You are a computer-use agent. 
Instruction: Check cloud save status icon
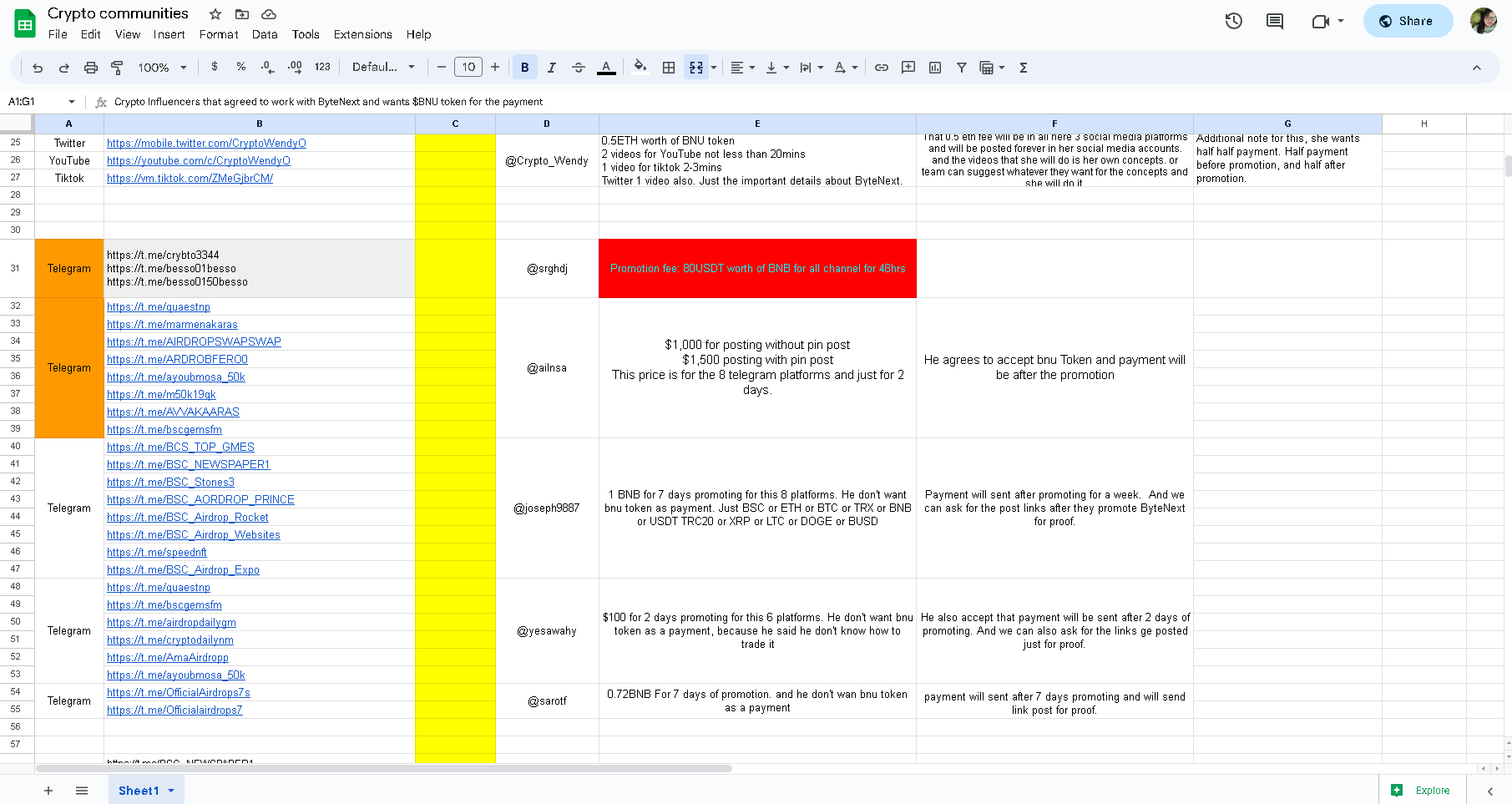click(x=269, y=14)
